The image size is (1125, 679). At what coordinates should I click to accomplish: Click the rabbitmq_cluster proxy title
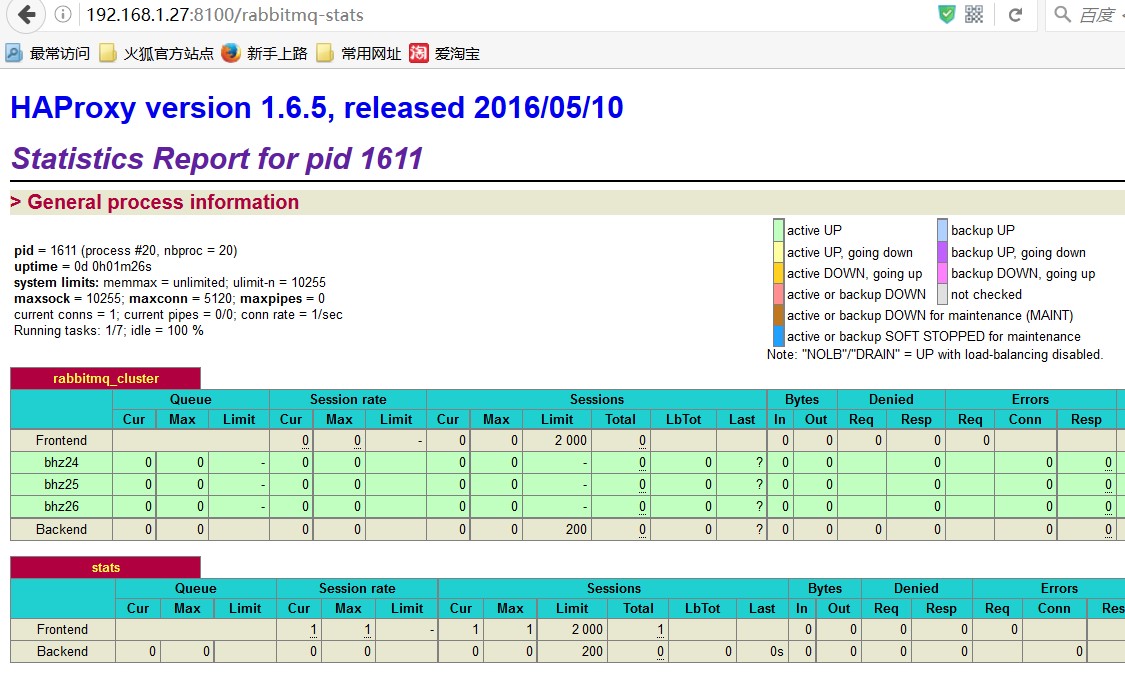[106, 378]
